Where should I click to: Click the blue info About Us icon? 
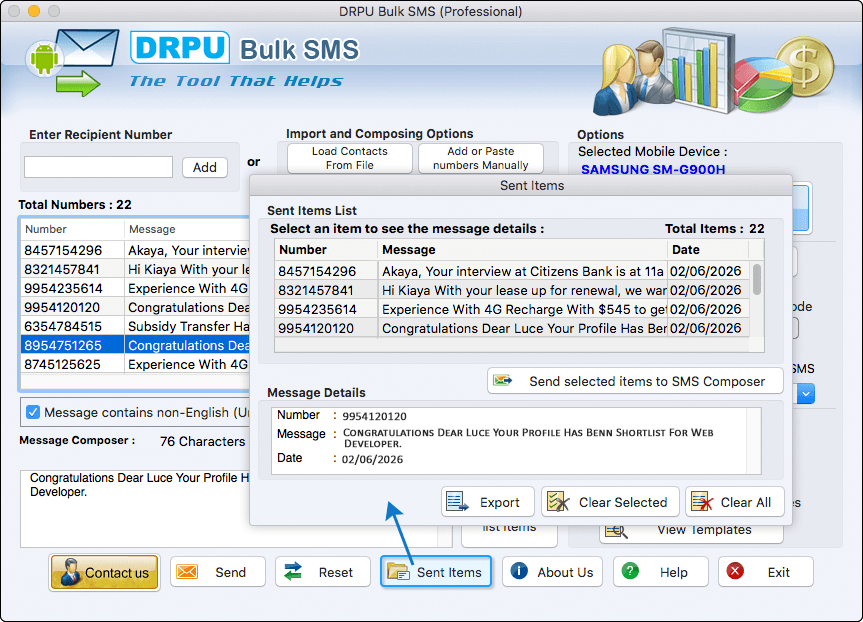pos(519,571)
